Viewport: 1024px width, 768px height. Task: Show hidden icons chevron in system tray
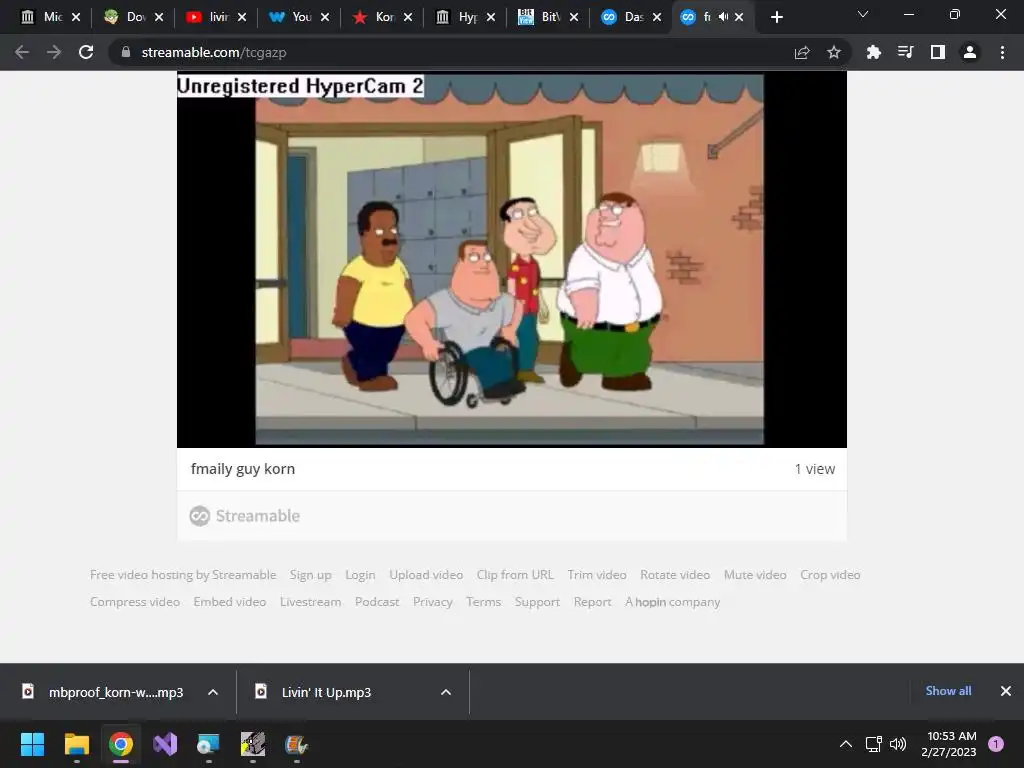pyautogui.click(x=846, y=744)
